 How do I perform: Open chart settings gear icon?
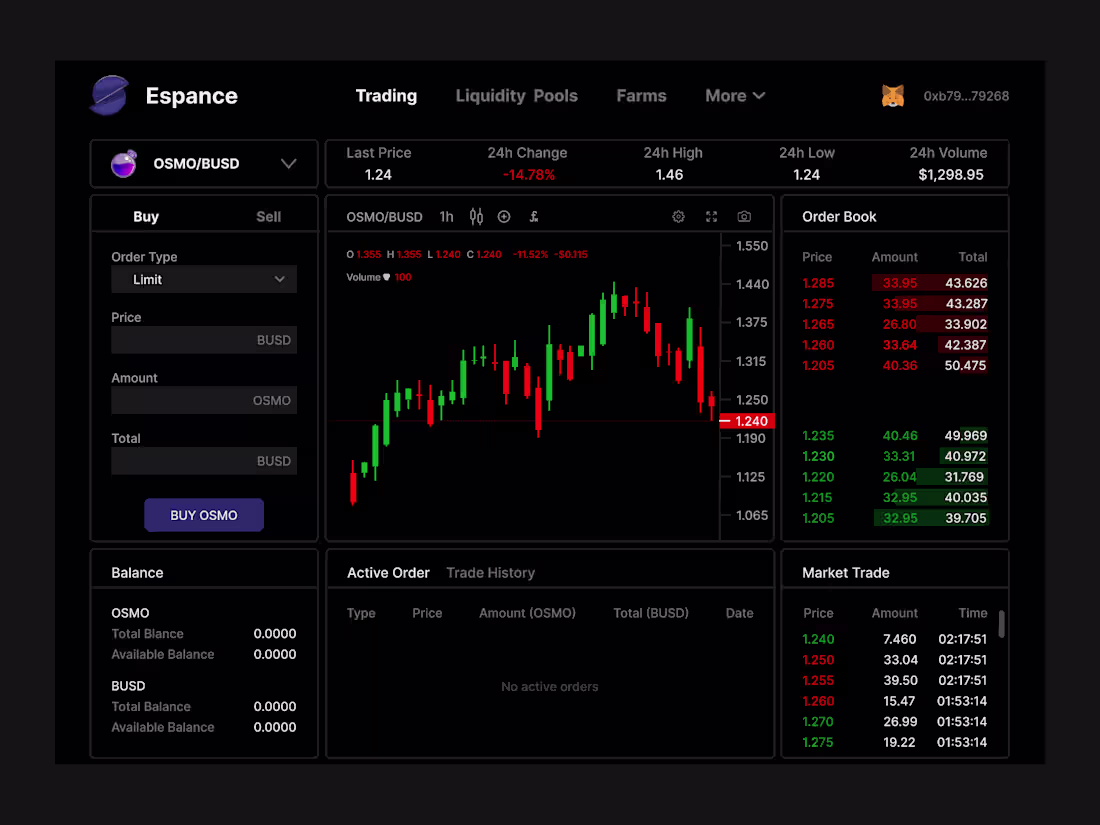click(x=678, y=217)
